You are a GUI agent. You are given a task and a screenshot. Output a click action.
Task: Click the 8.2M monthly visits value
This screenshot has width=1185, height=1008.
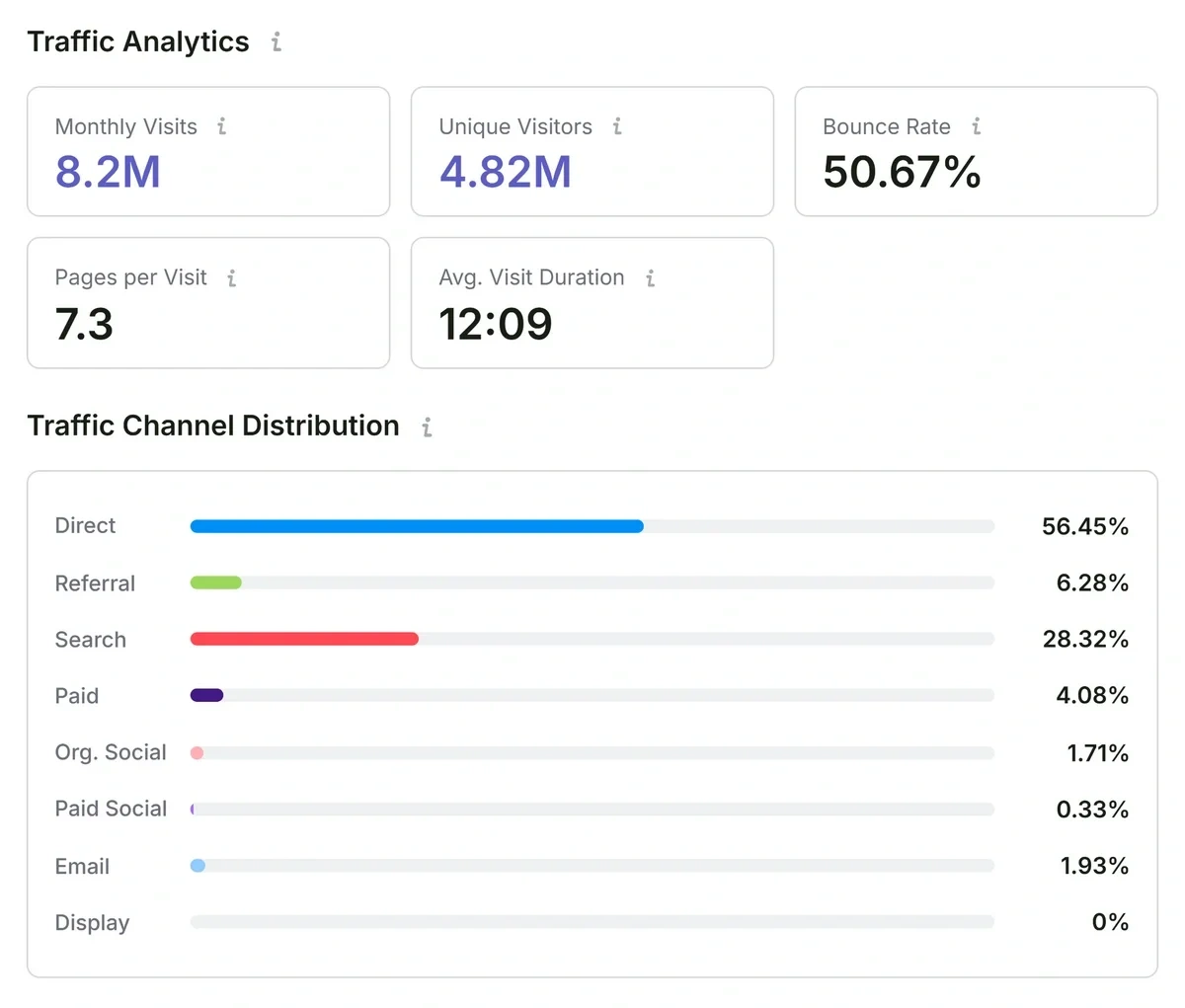(x=108, y=172)
